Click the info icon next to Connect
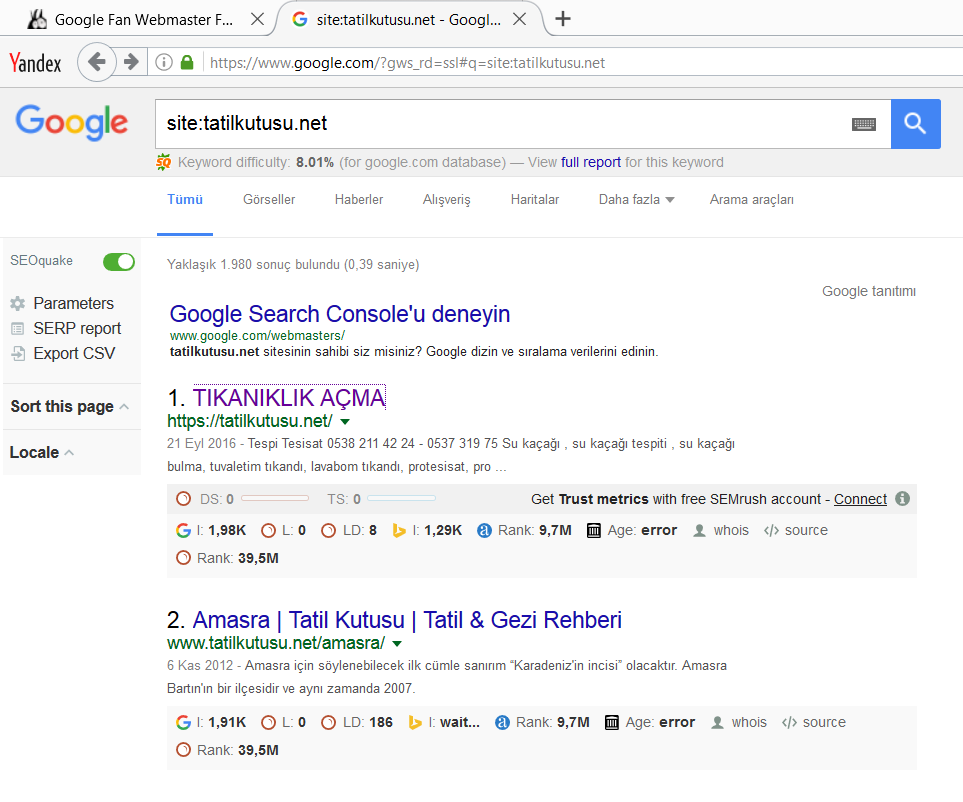The height and width of the screenshot is (802, 963). (x=902, y=499)
